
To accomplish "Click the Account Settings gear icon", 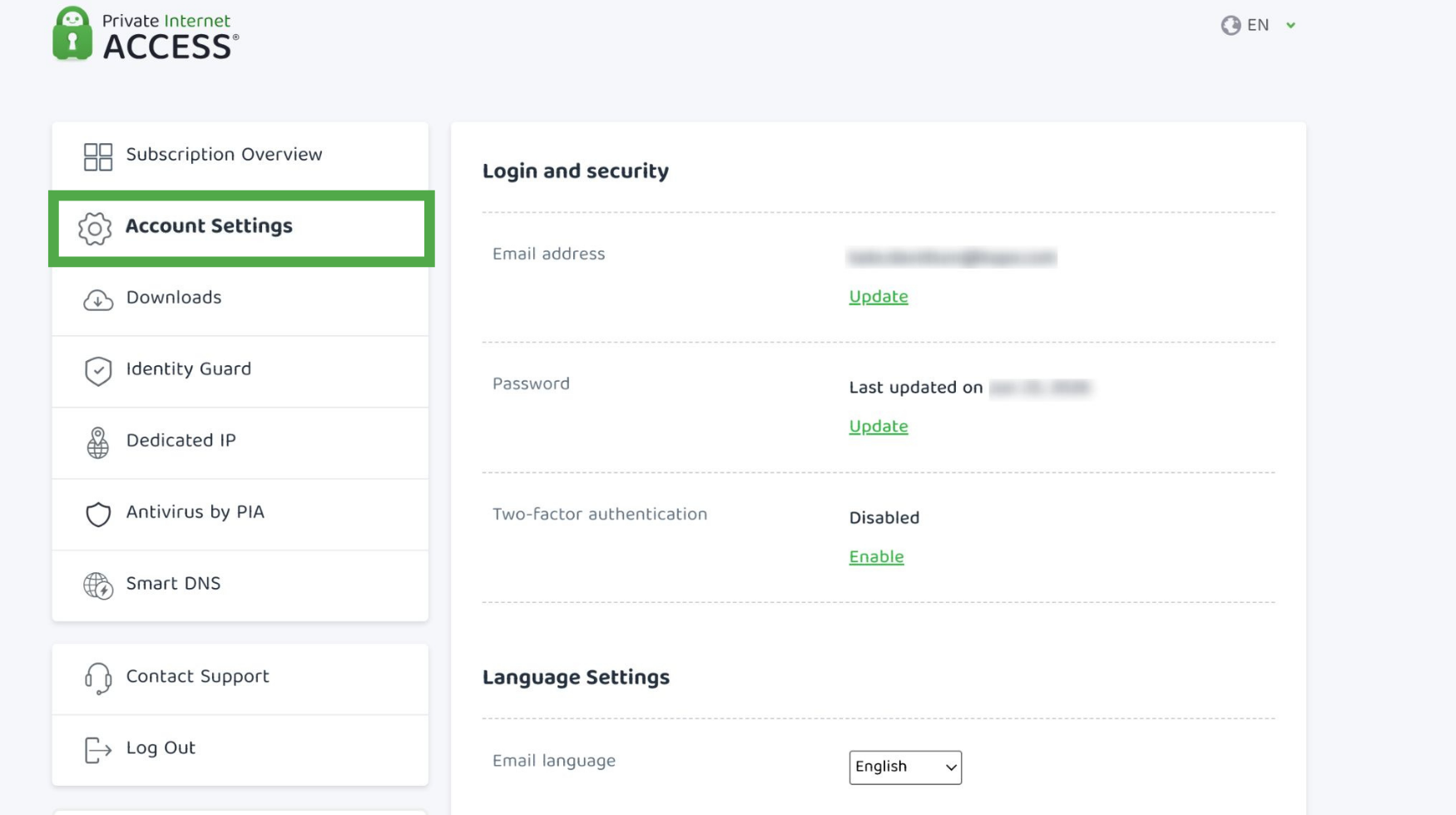I will [95, 228].
